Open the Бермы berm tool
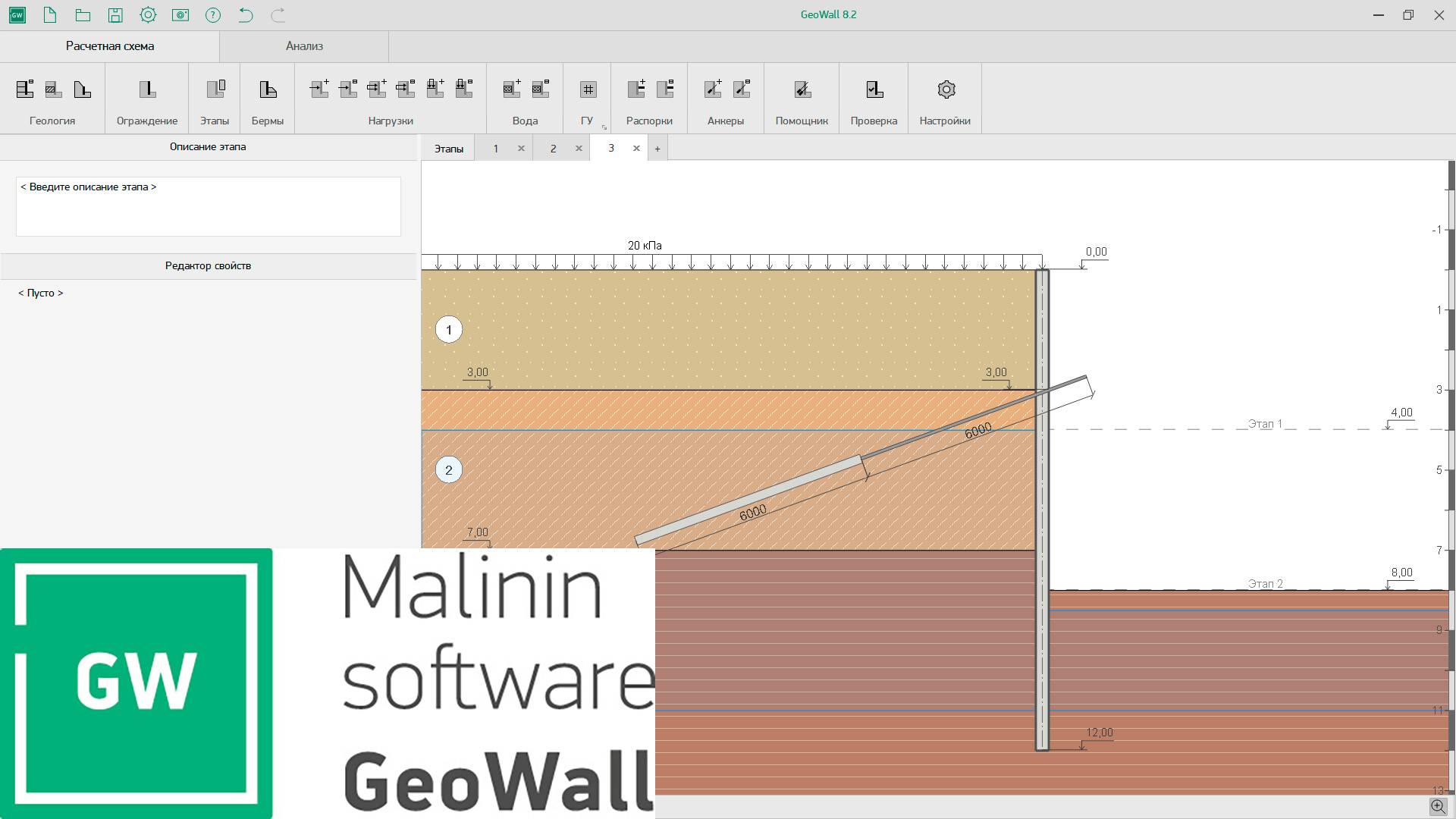1456x819 pixels. pos(268,89)
